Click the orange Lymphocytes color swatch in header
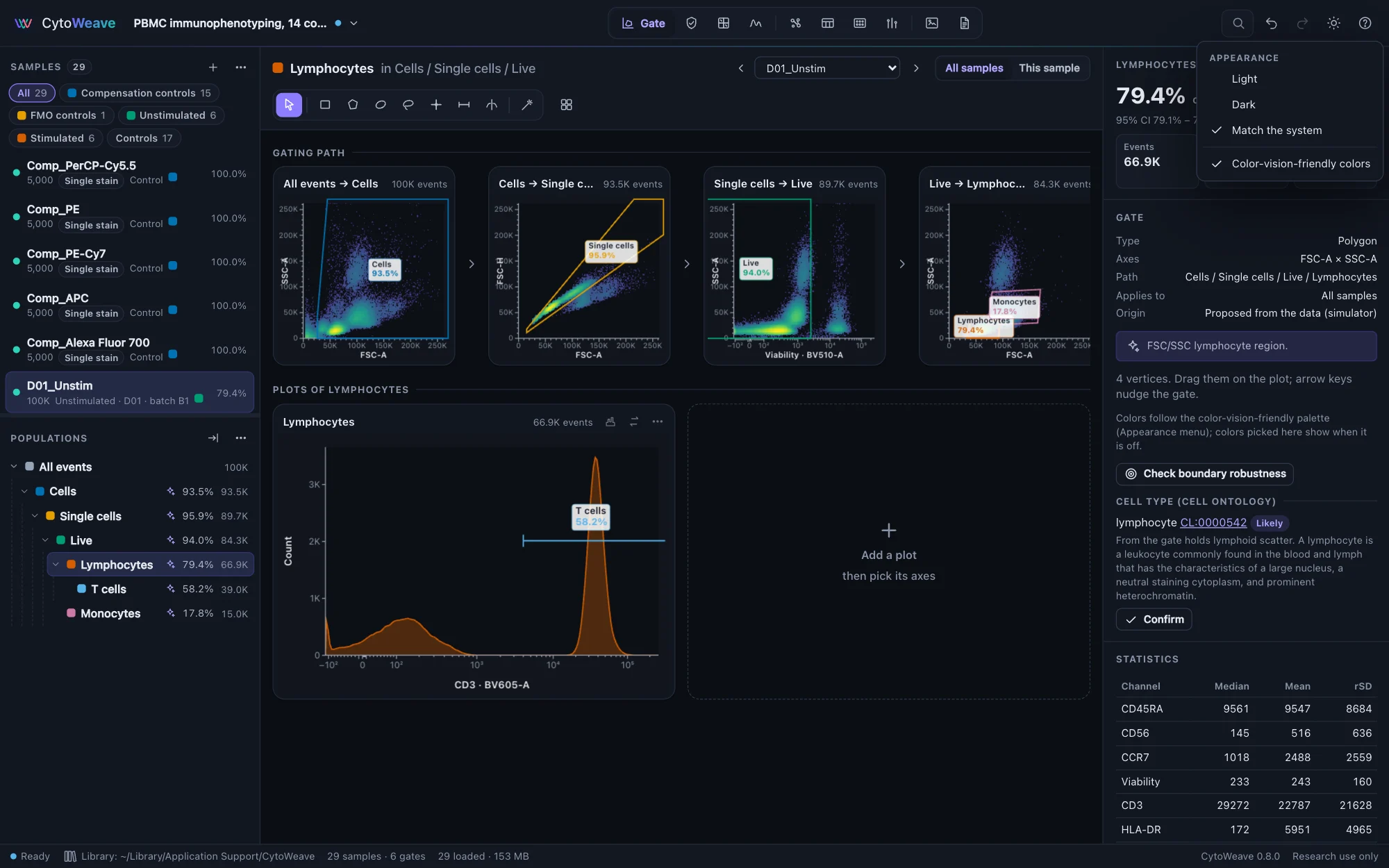The height and width of the screenshot is (868, 1389). pyautogui.click(x=278, y=68)
